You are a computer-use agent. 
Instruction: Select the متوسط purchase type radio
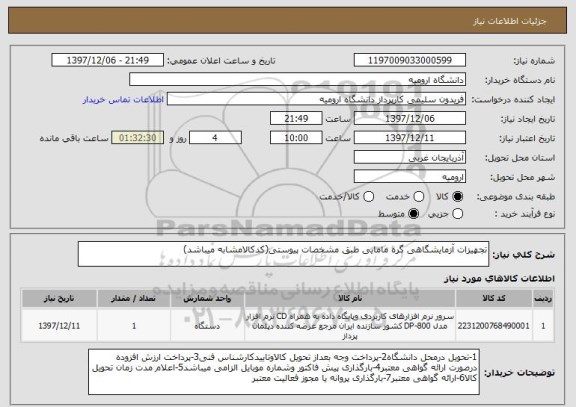(414, 214)
